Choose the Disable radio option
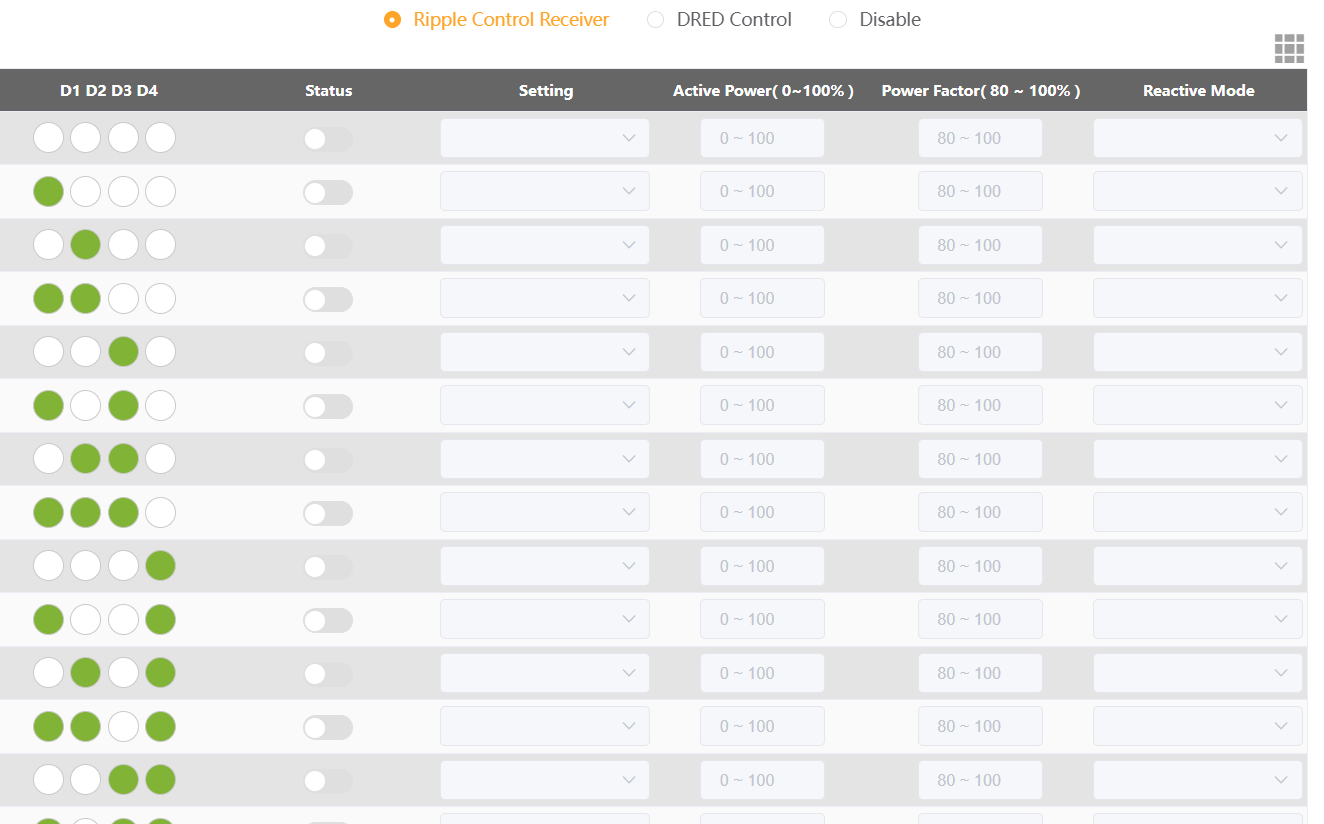Viewport: 1324px width, 824px height. [x=838, y=20]
